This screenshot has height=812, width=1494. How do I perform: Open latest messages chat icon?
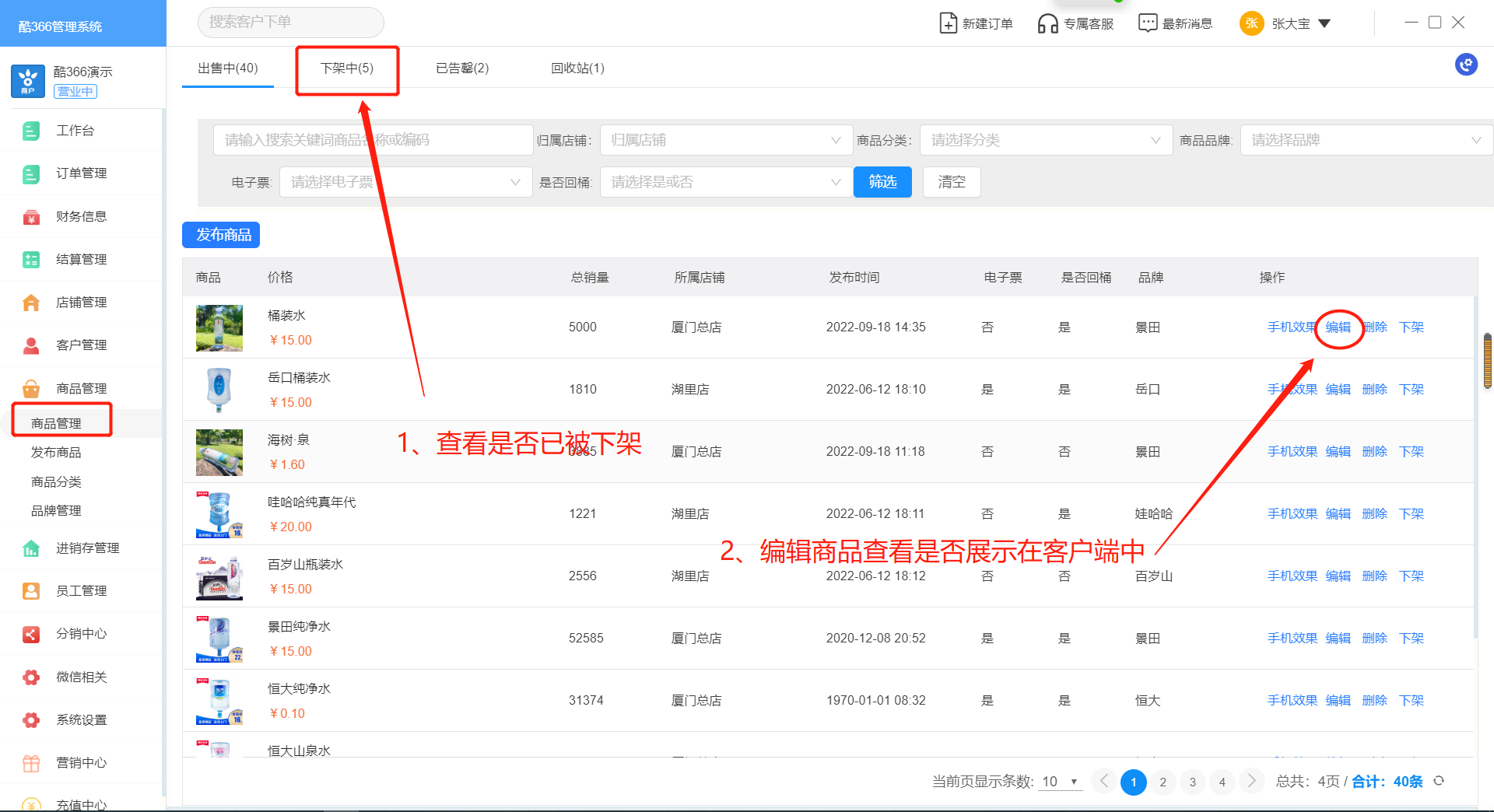coord(1147,23)
